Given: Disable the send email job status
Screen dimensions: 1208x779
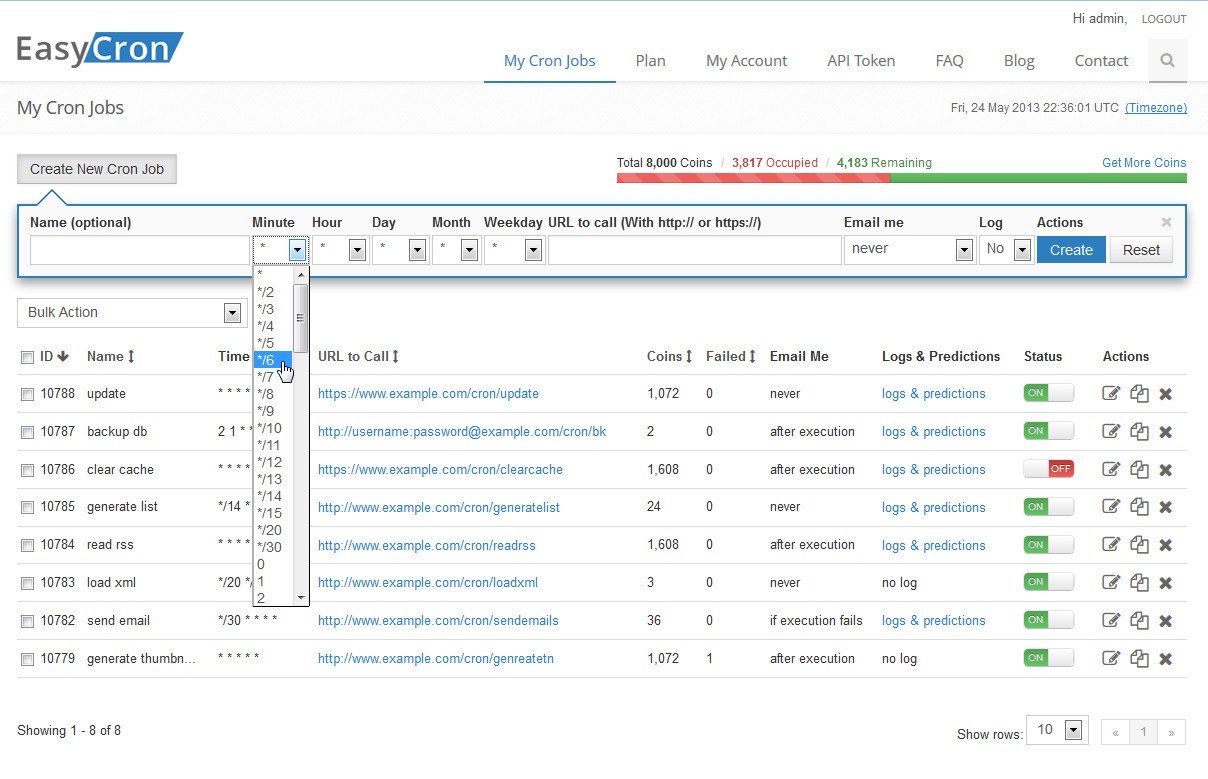Looking at the screenshot, I should coord(1049,620).
